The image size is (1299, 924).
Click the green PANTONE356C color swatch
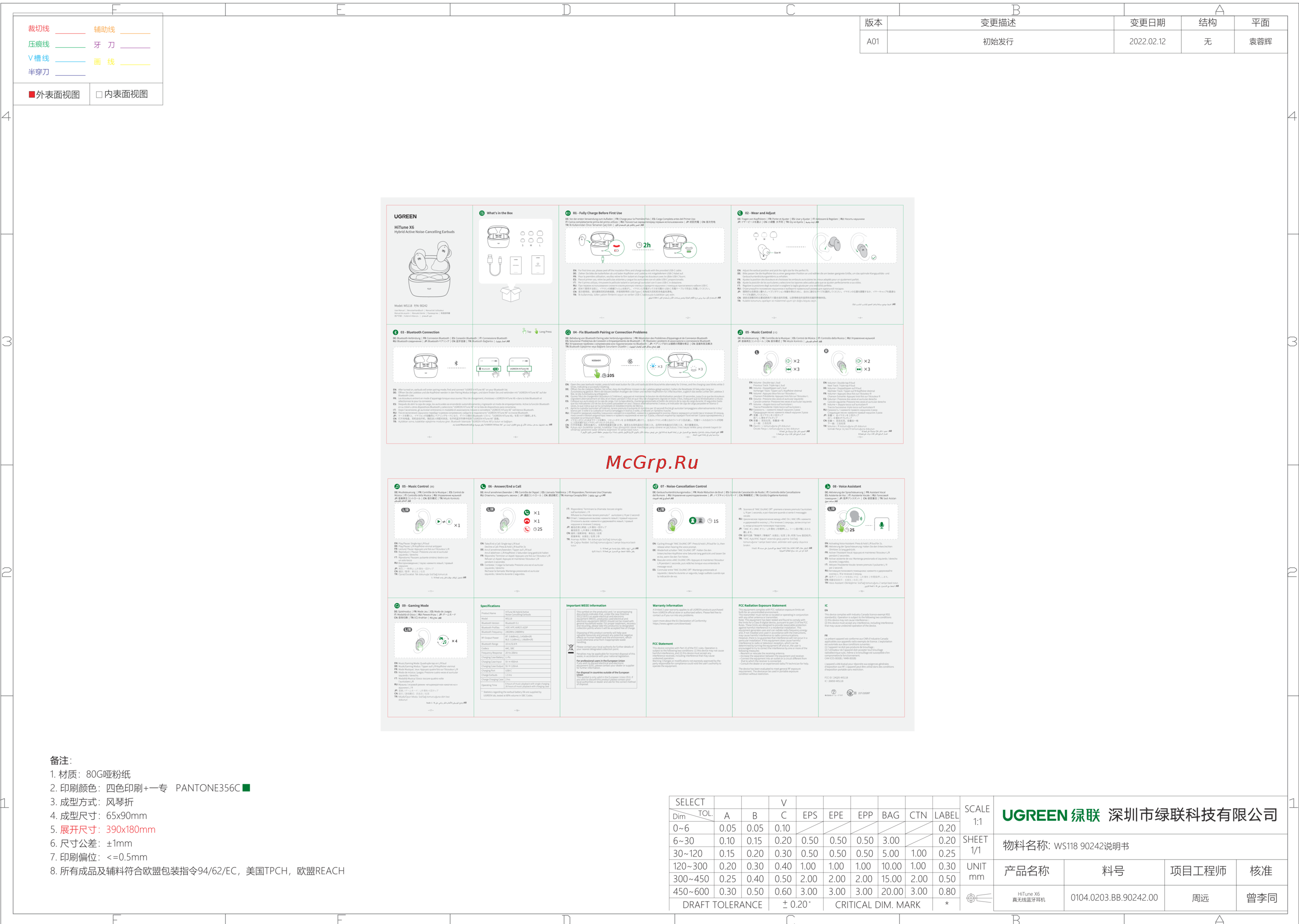246,788
